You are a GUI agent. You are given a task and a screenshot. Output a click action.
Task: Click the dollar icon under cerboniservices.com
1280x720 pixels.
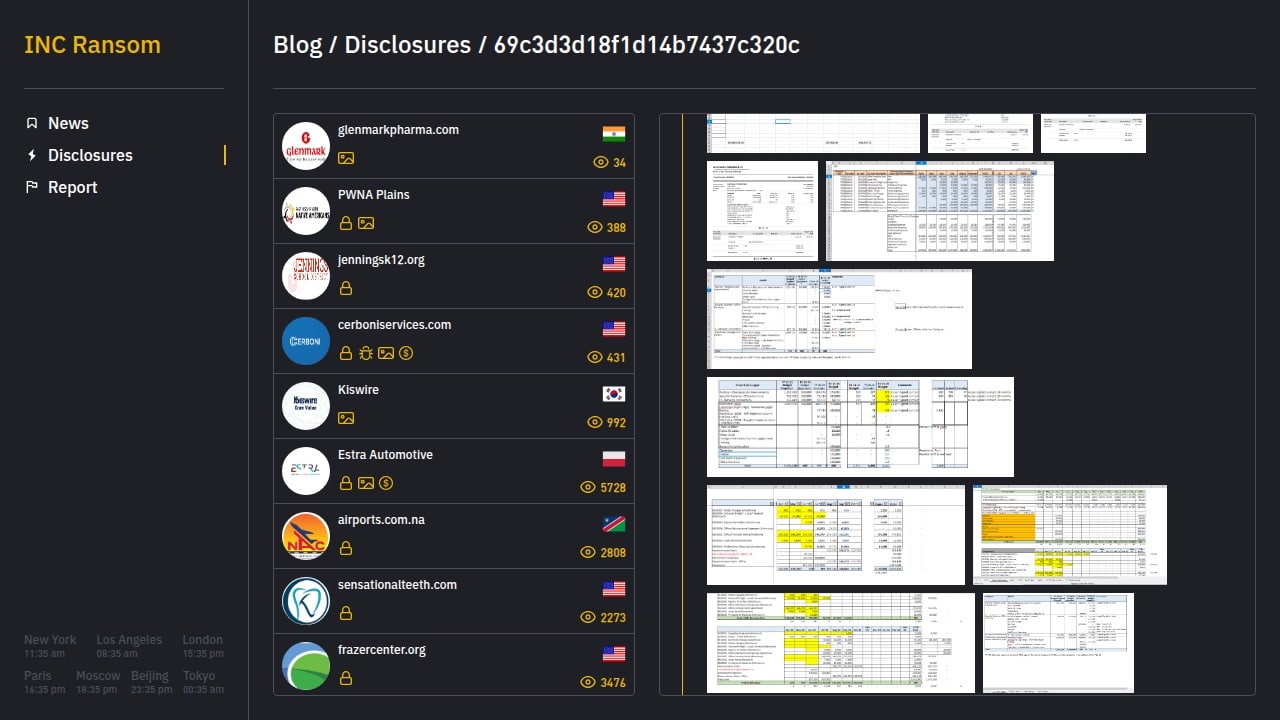(x=406, y=353)
